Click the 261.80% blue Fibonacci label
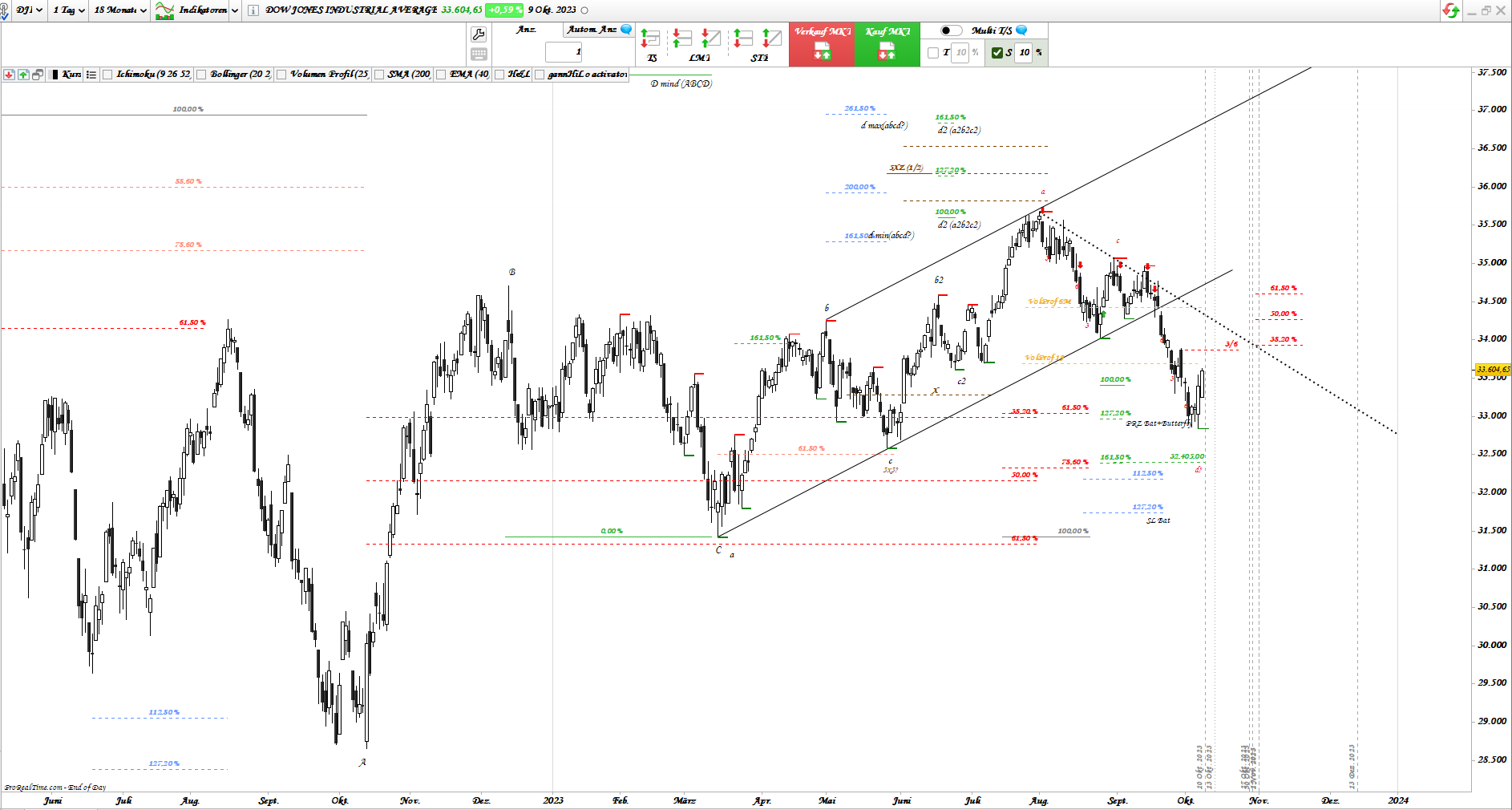This screenshot has height=810, width=1512. [859, 108]
